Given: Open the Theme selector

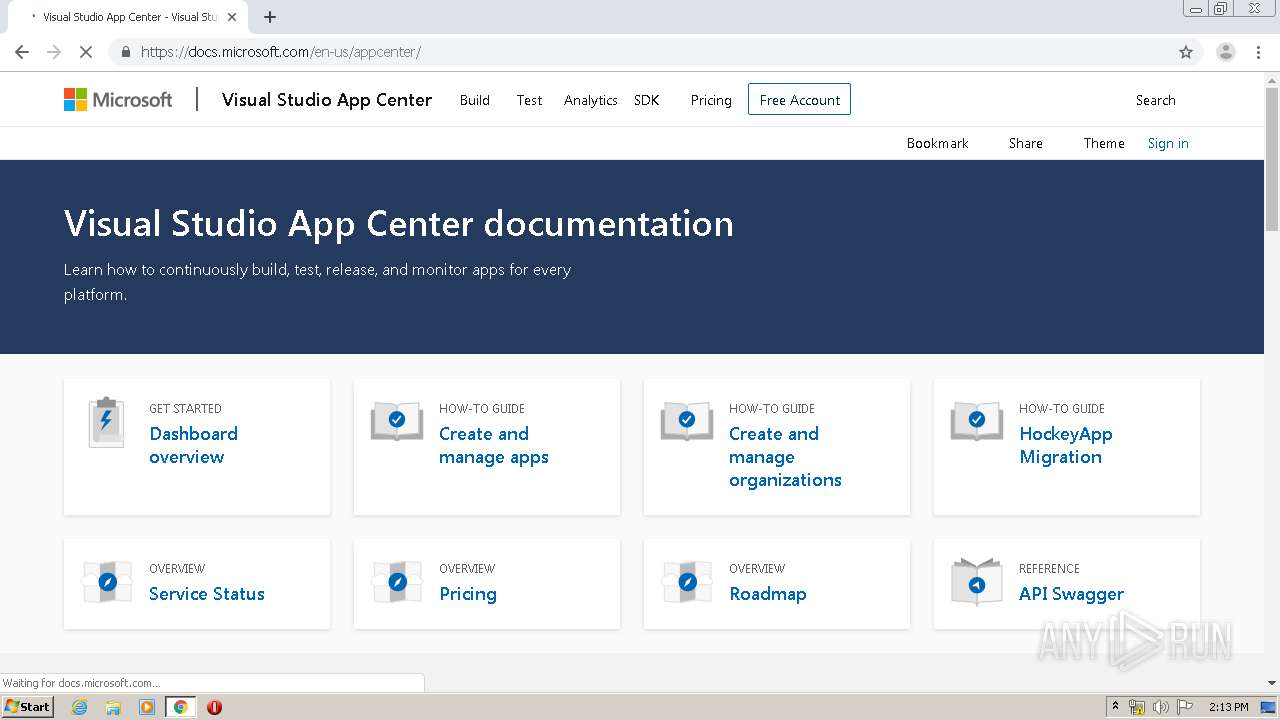Looking at the screenshot, I should pos(1104,143).
